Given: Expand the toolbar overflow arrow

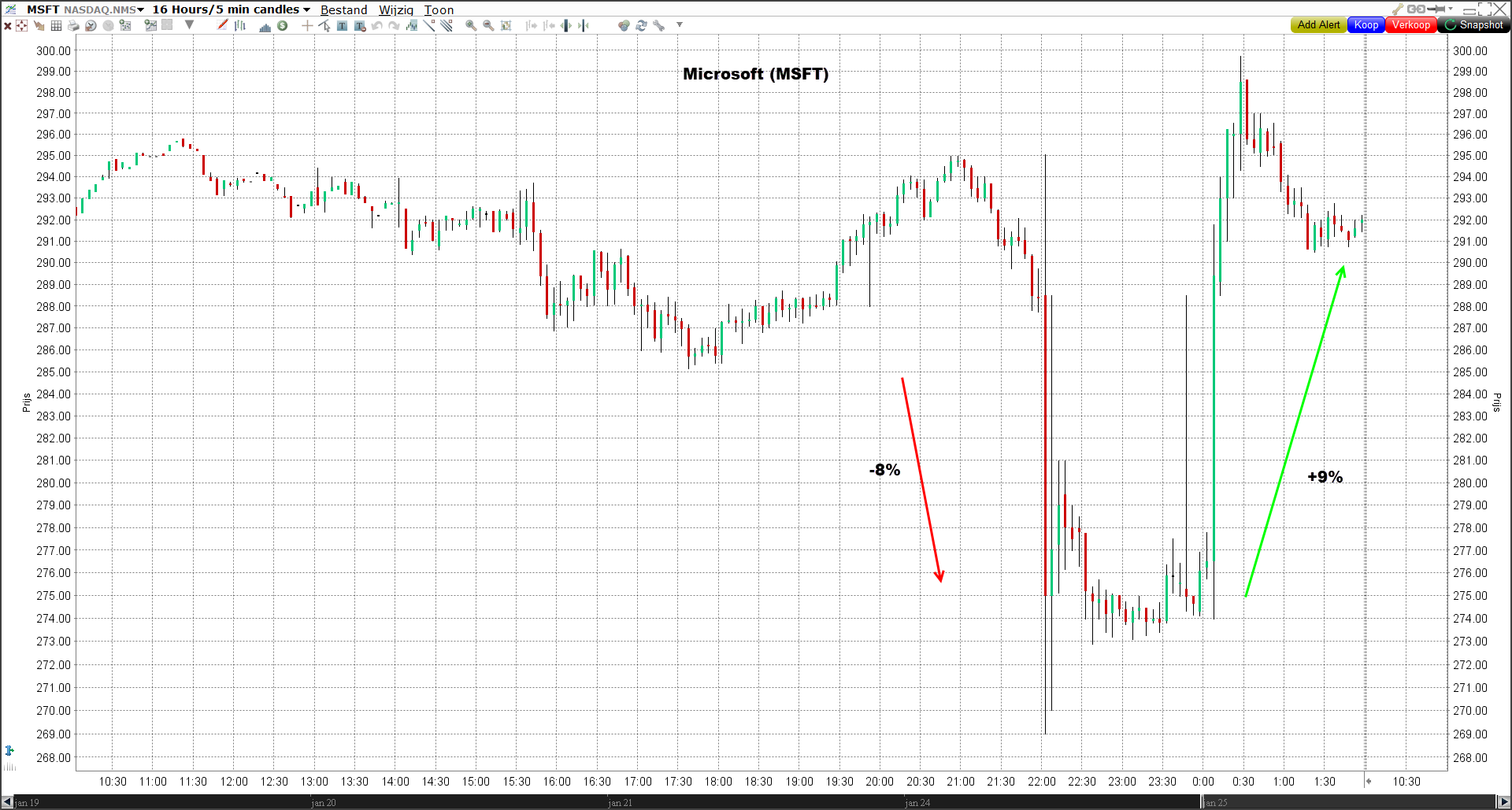Looking at the screenshot, I should coord(680,24).
